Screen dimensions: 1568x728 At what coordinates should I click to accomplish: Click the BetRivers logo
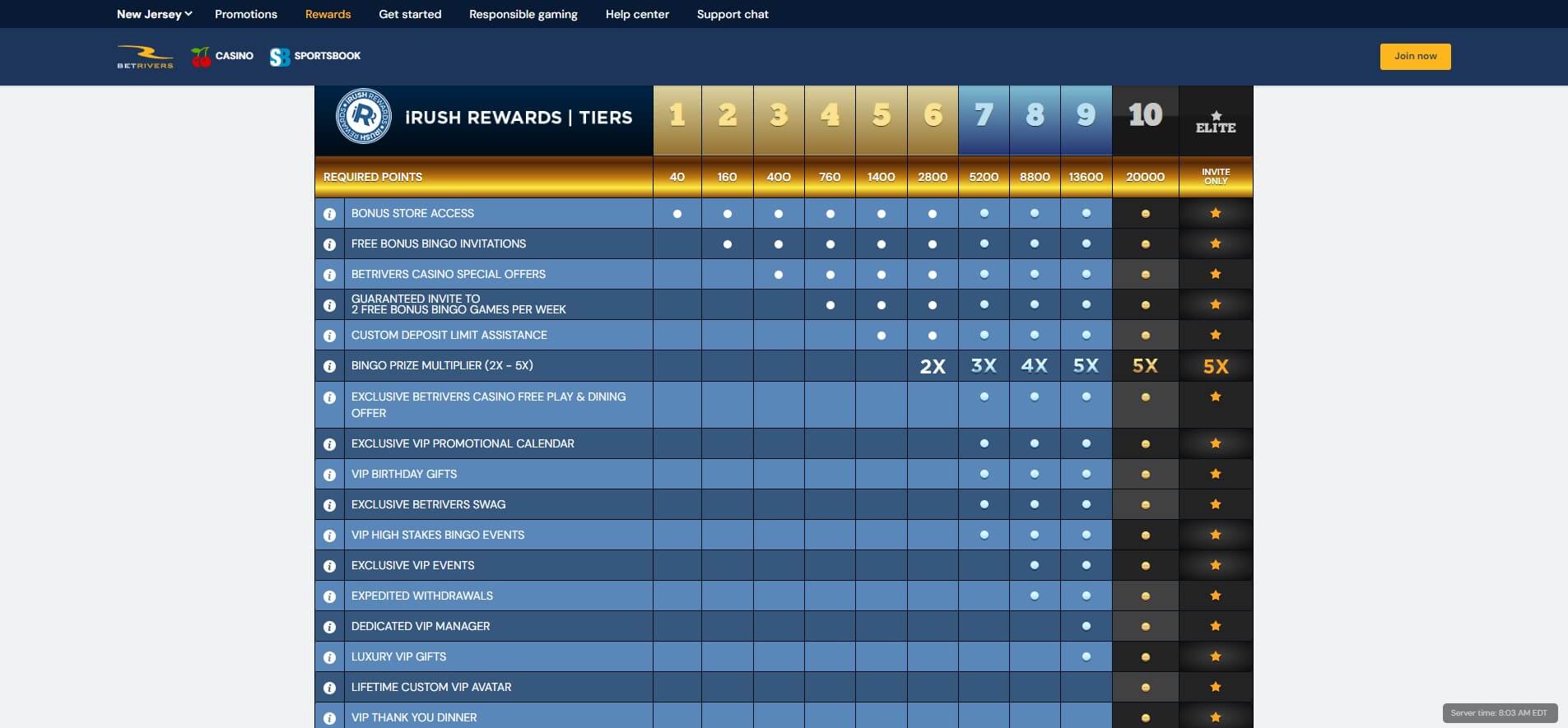tap(145, 57)
